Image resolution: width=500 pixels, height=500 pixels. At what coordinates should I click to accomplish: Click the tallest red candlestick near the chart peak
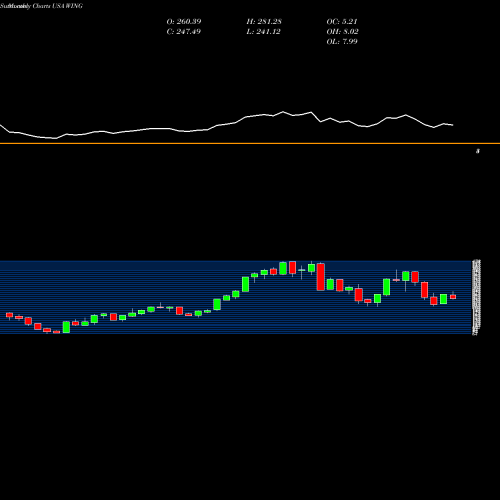pos(321,277)
